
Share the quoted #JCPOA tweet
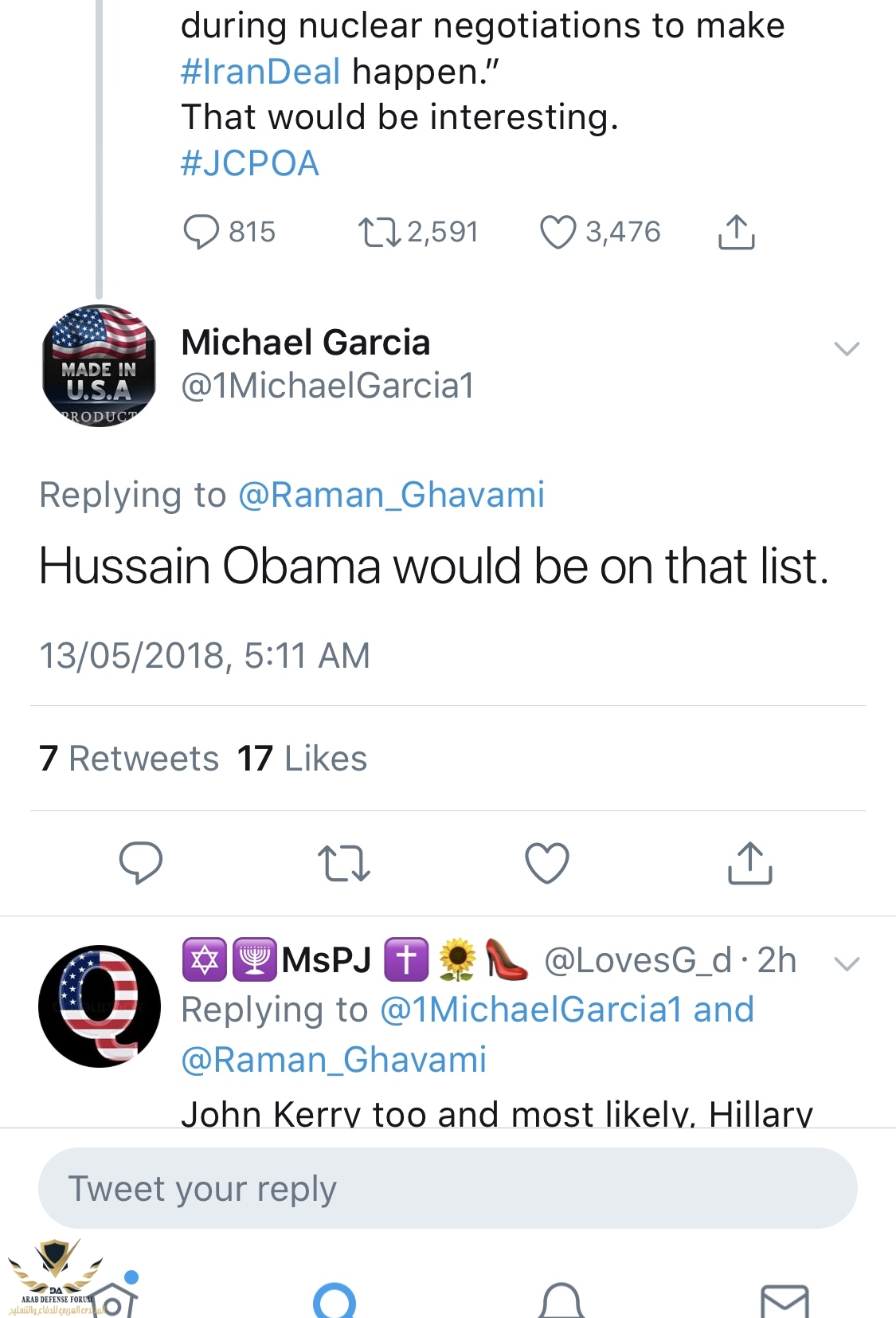coord(736,232)
